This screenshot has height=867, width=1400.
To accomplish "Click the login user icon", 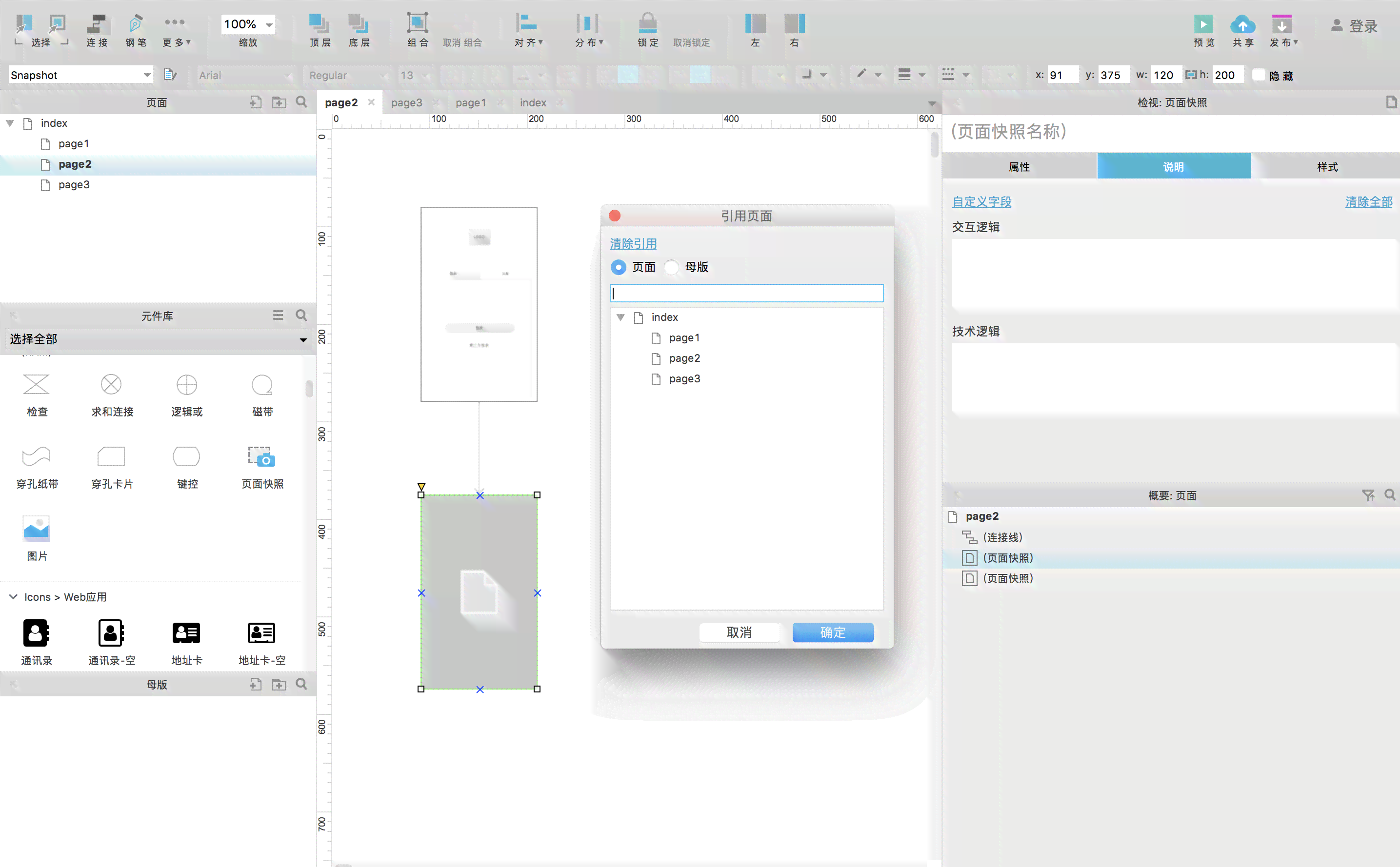I will [1336, 25].
